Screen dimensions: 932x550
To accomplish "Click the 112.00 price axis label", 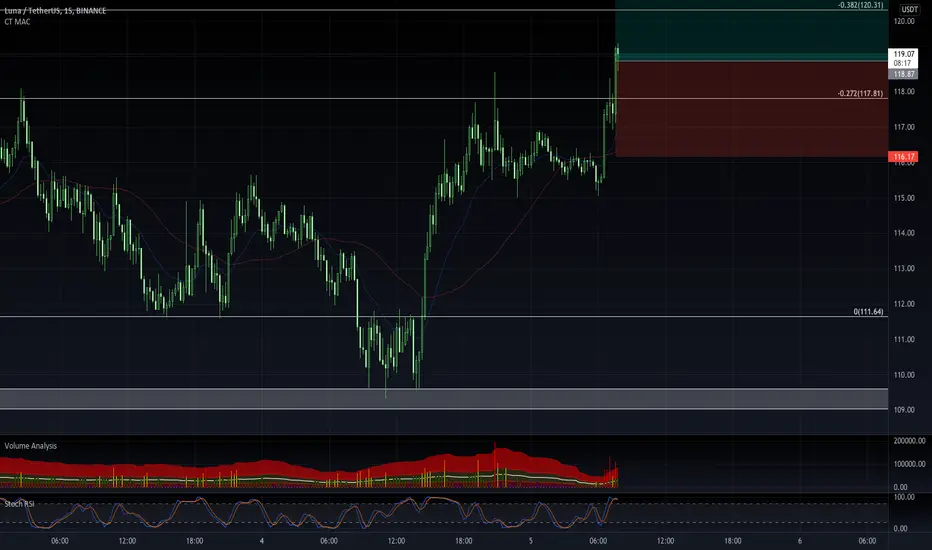I will [x=904, y=304].
